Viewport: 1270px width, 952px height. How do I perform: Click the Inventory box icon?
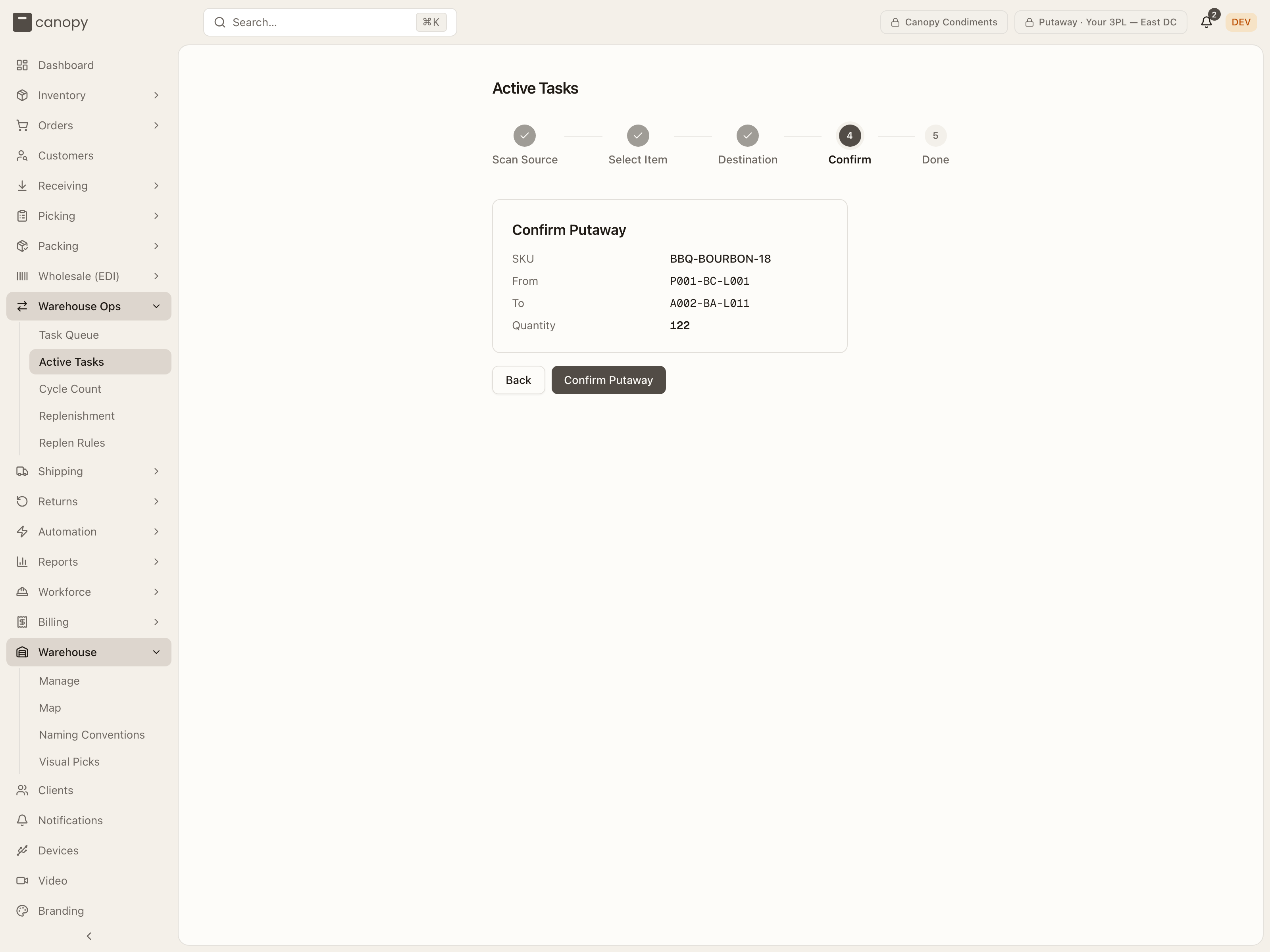[22, 95]
